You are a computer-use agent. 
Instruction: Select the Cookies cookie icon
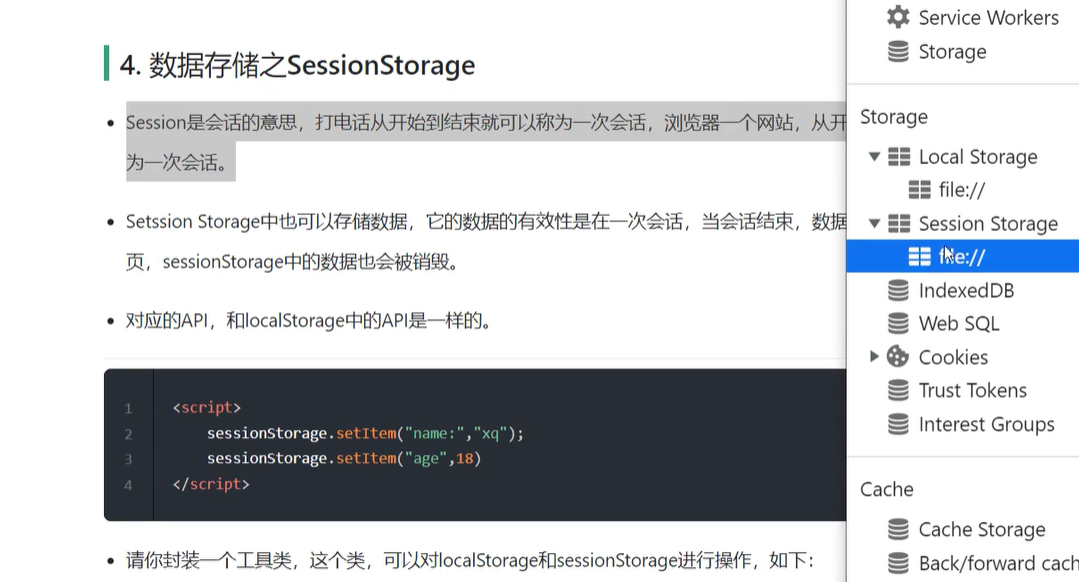pos(897,357)
